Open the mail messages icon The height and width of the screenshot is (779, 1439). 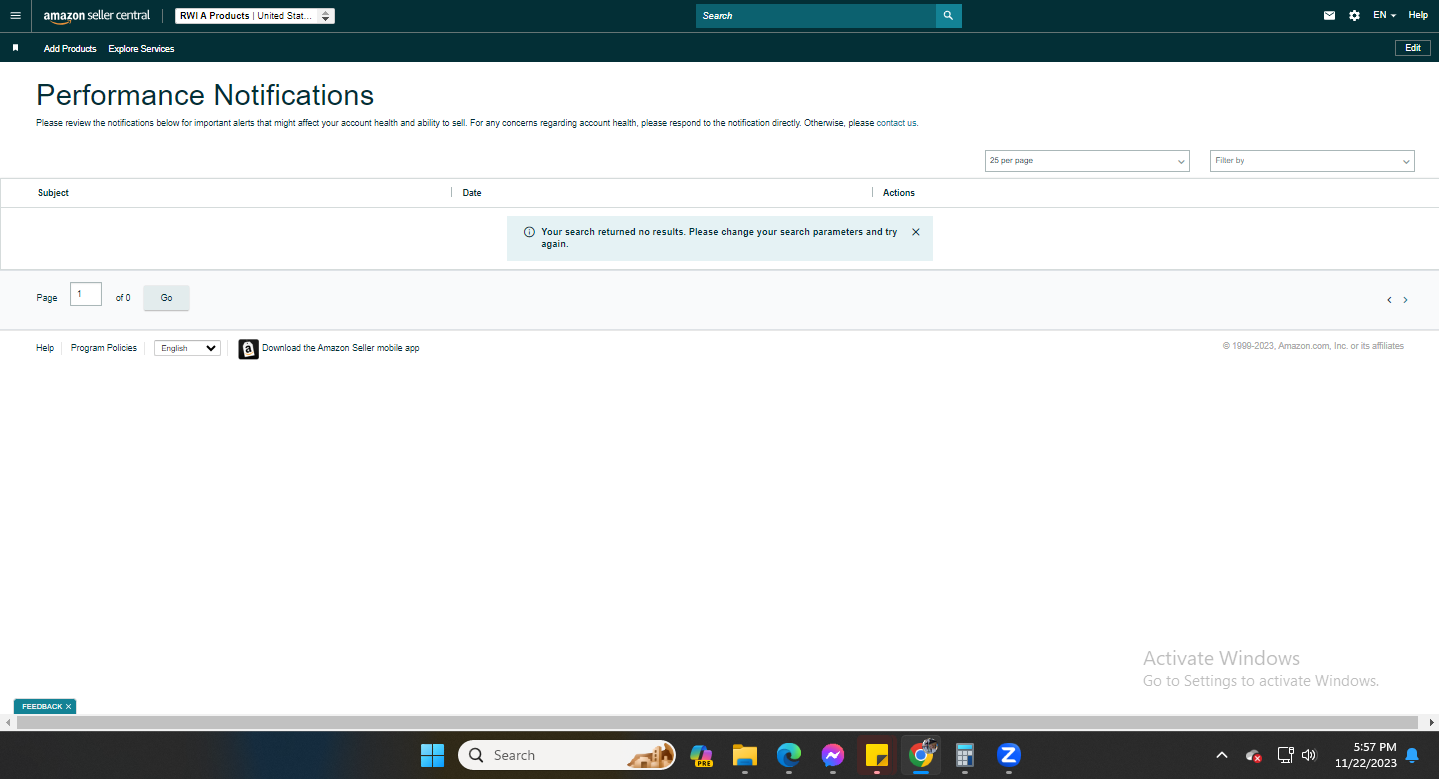tap(1329, 16)
